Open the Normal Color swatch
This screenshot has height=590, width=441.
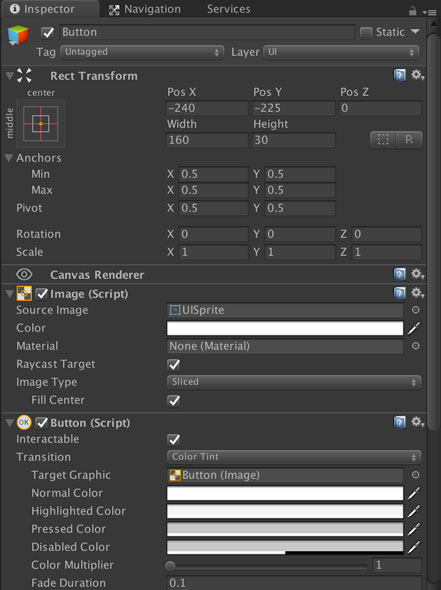click(x=285, y=493)
